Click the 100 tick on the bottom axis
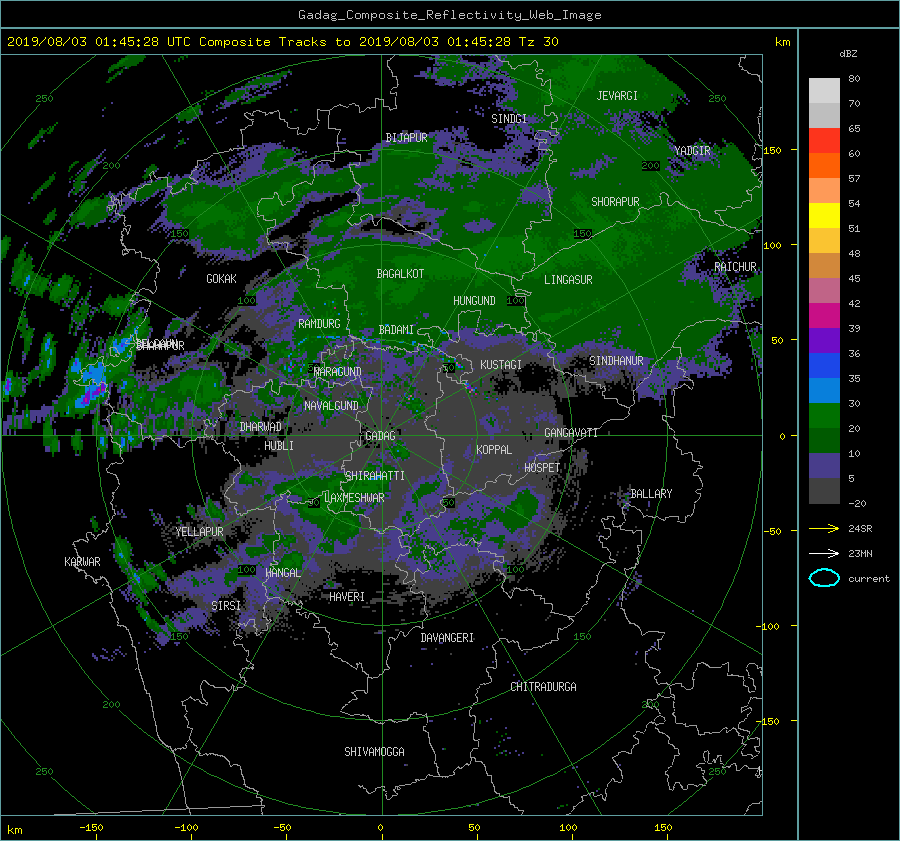The height and width of the screenshot is (841, 900). click(x=568, y=828)
